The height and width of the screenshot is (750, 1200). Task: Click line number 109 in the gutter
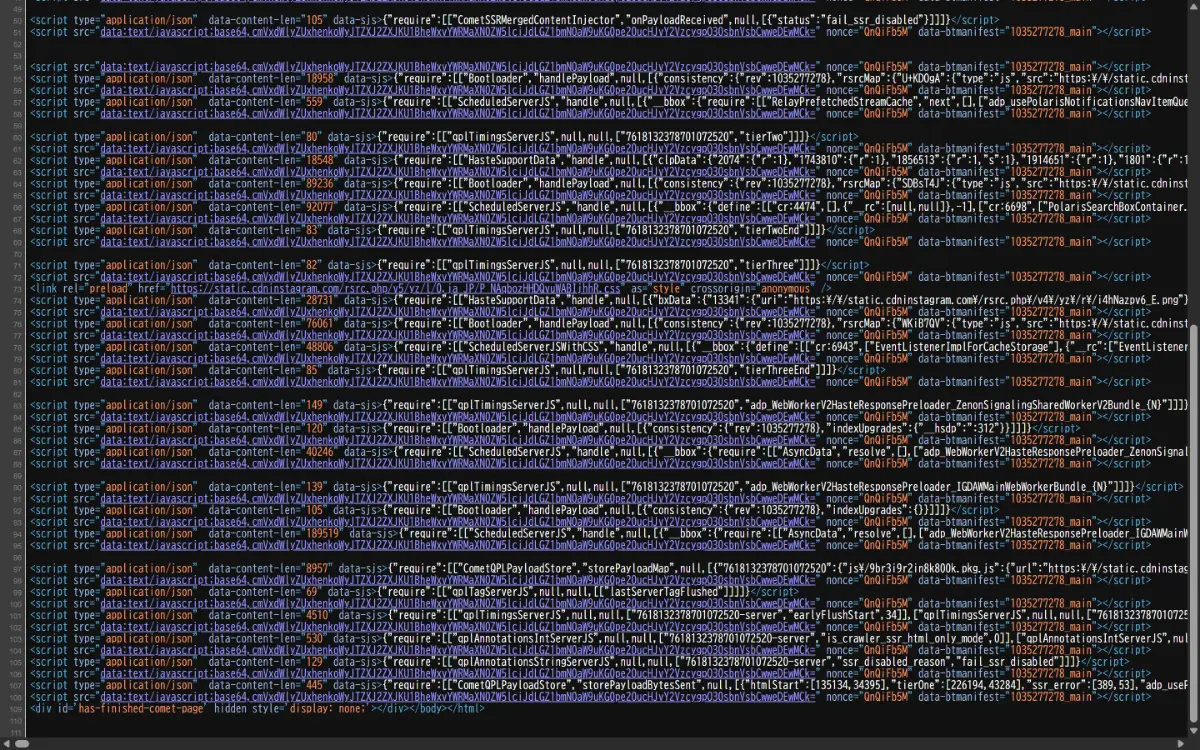click(x=17, y=708)
